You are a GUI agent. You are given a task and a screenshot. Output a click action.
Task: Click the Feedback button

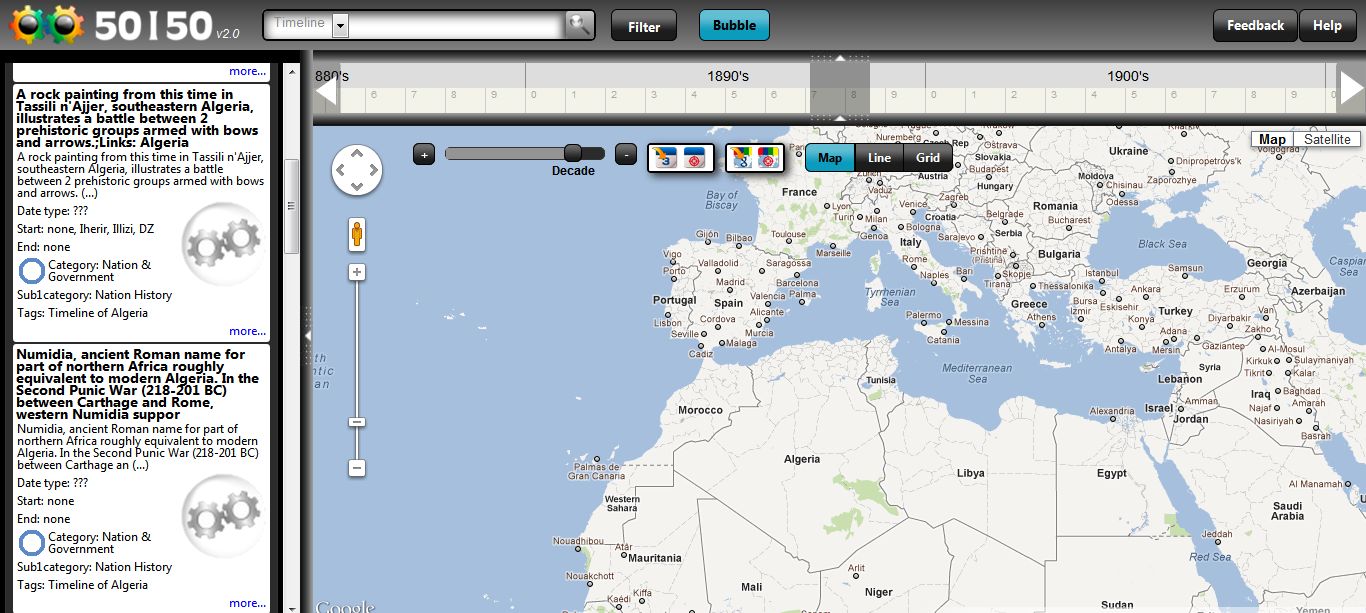coord(1255,25)
